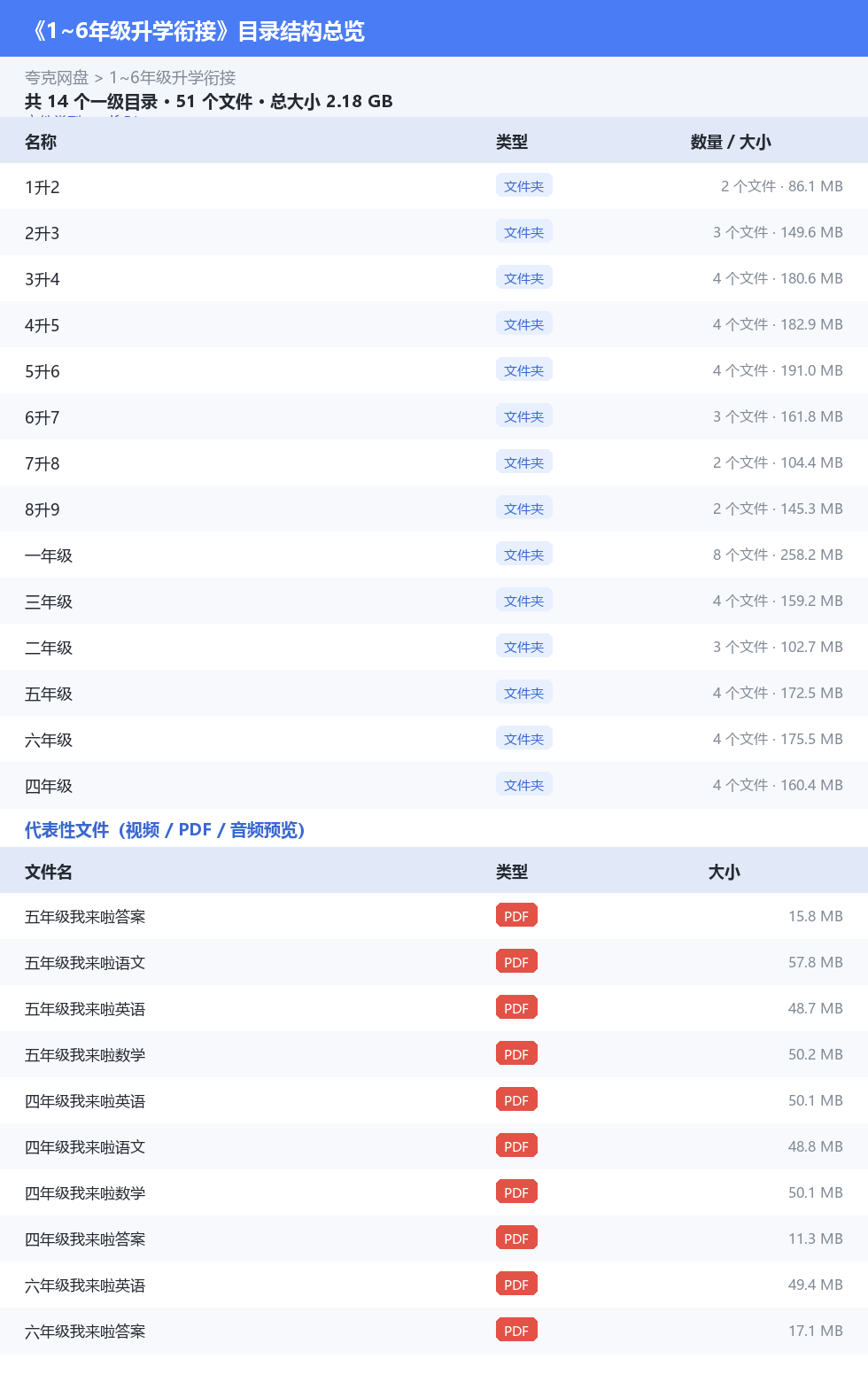
Task: Open the 5升6 folder row
Action: [434, 370]
